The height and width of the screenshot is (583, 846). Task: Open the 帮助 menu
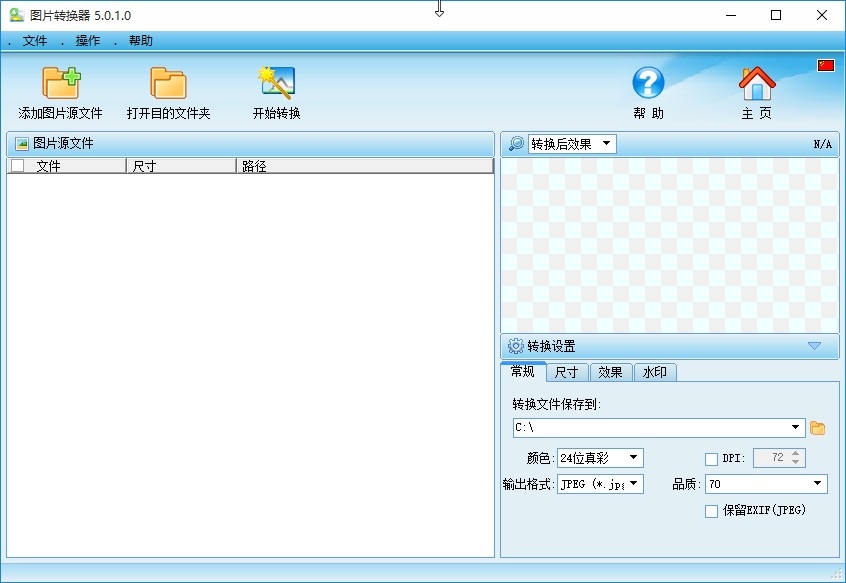(140, 40)
